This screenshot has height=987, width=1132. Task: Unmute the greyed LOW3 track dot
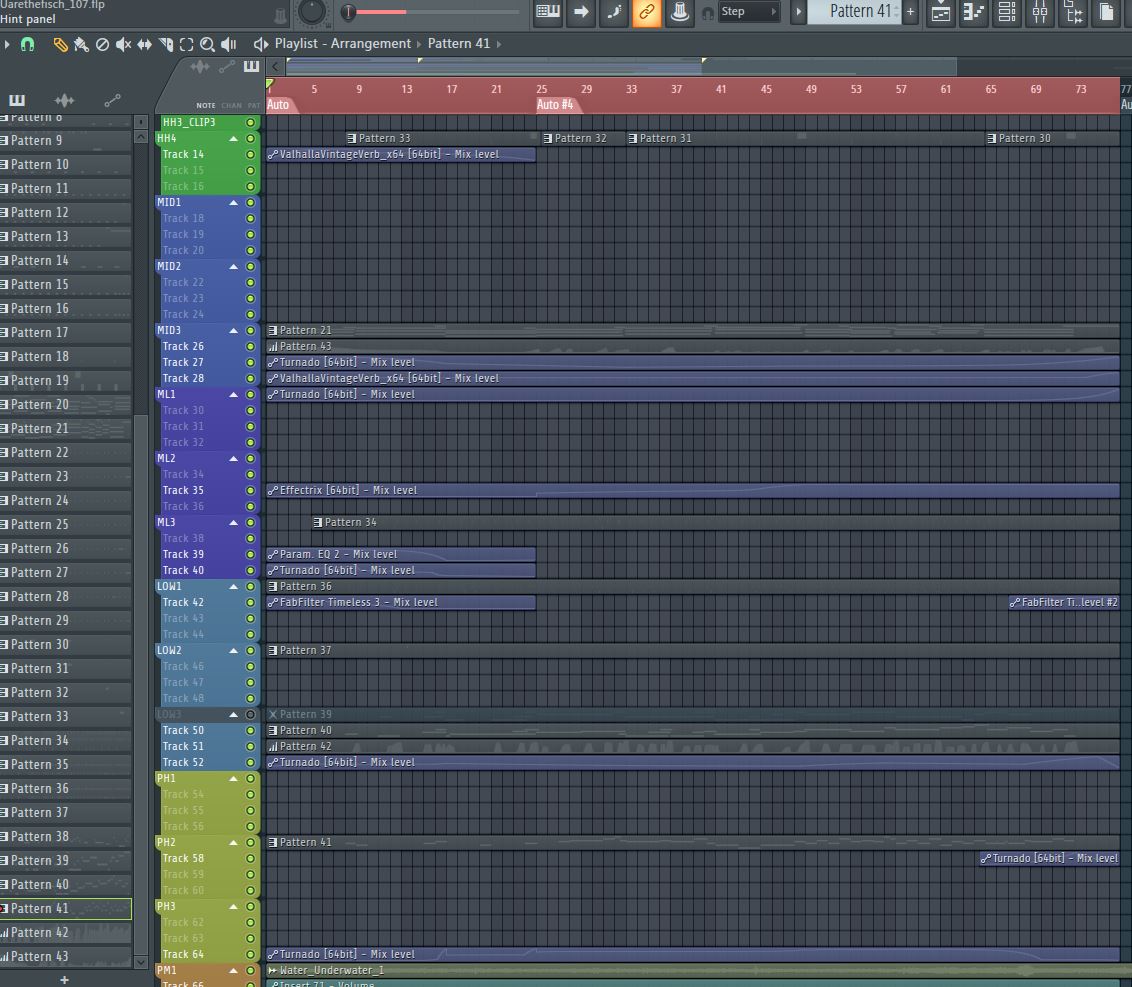coord(251,715)
